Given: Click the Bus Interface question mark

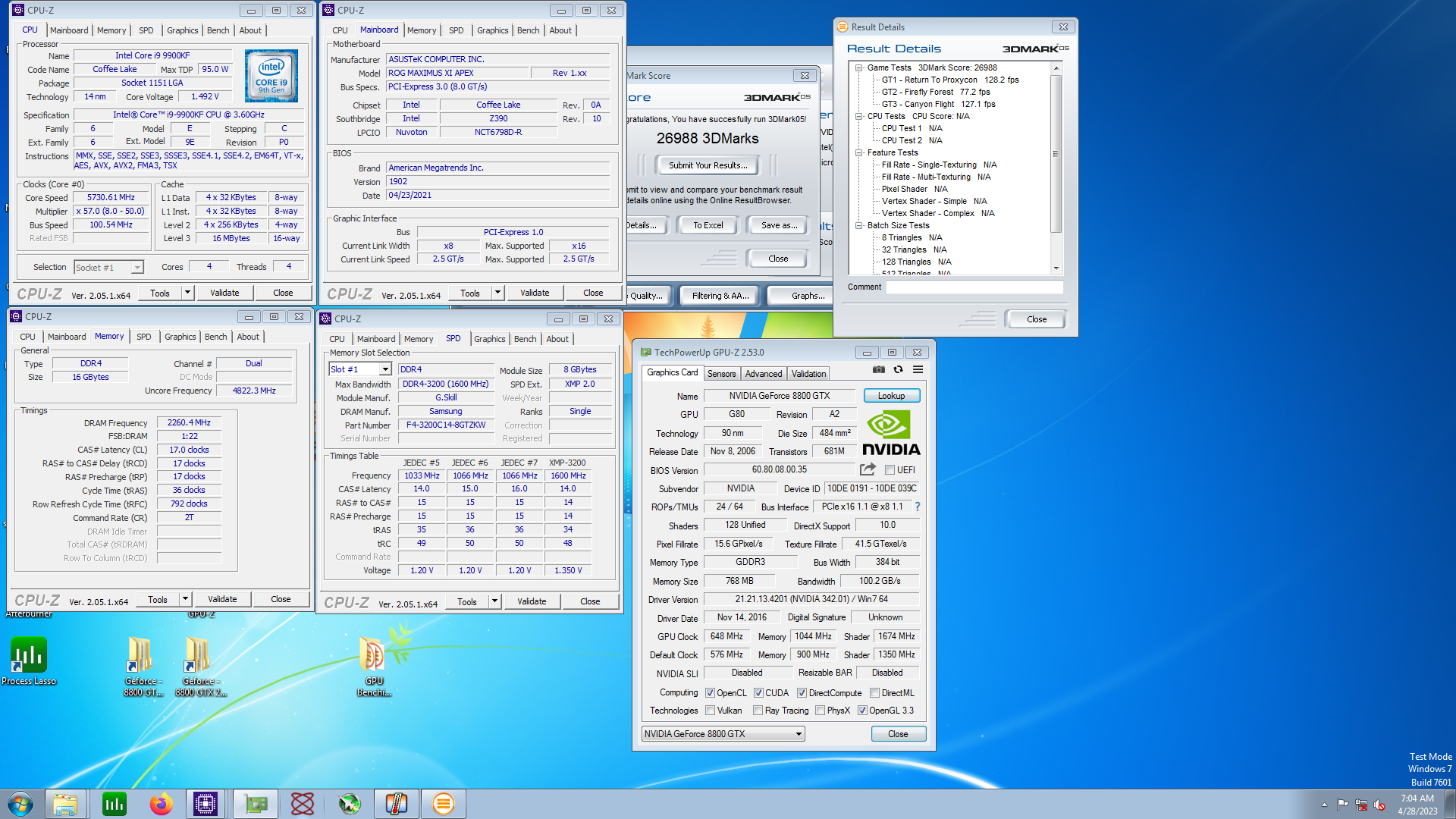Looking at the screenshot, I should click(917, 507).
